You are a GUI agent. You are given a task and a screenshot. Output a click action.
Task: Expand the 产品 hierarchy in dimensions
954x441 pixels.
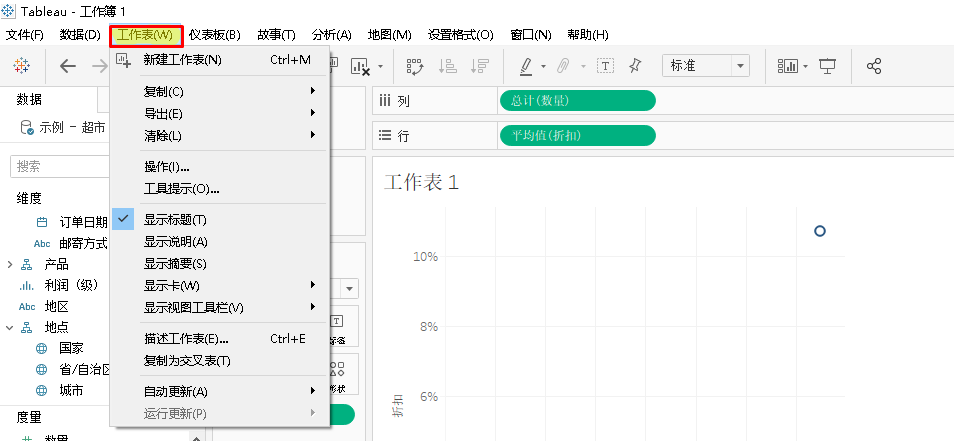click(x=10, y=264)
